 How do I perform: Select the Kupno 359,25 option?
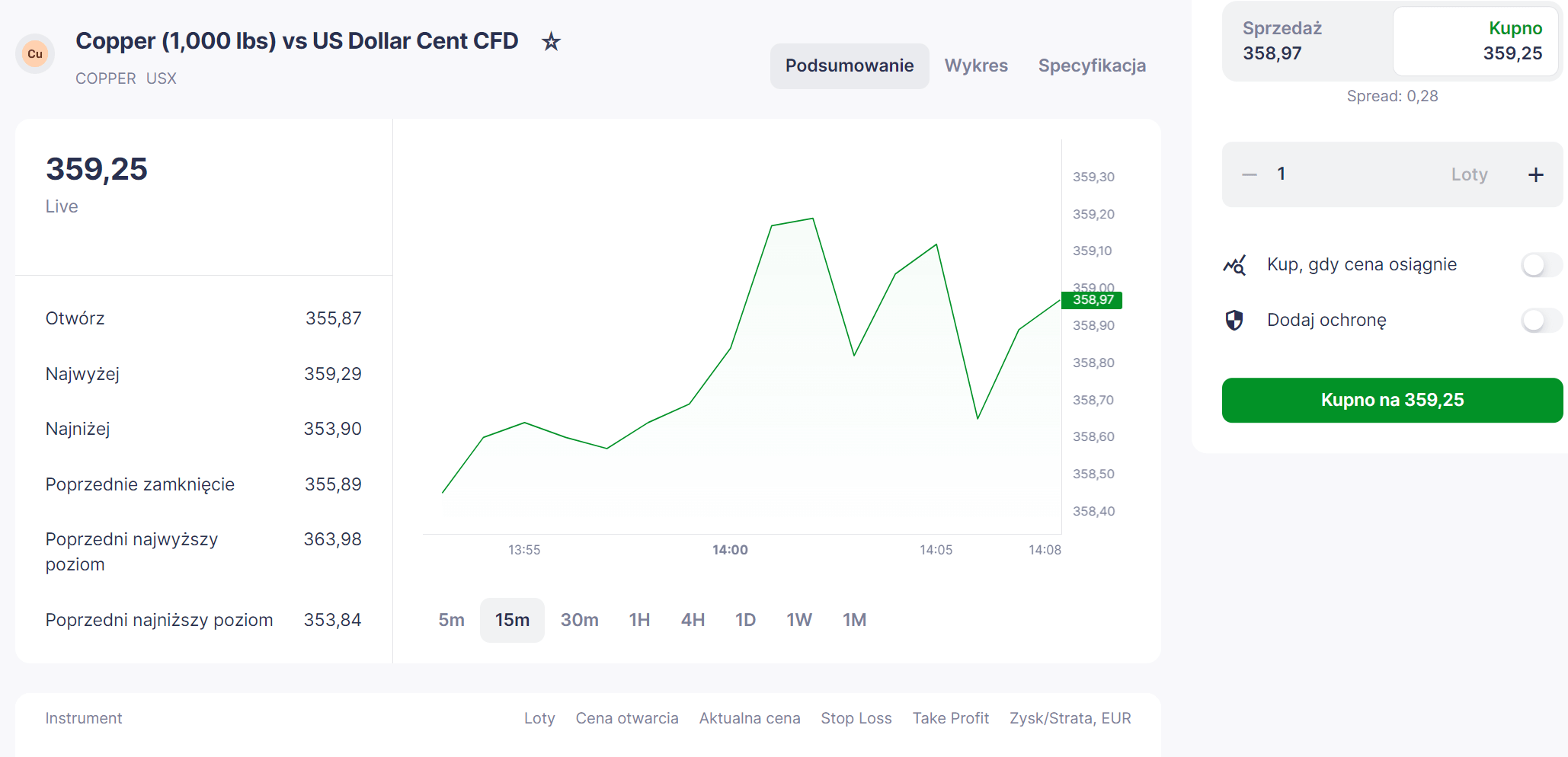coord(1476,41)
